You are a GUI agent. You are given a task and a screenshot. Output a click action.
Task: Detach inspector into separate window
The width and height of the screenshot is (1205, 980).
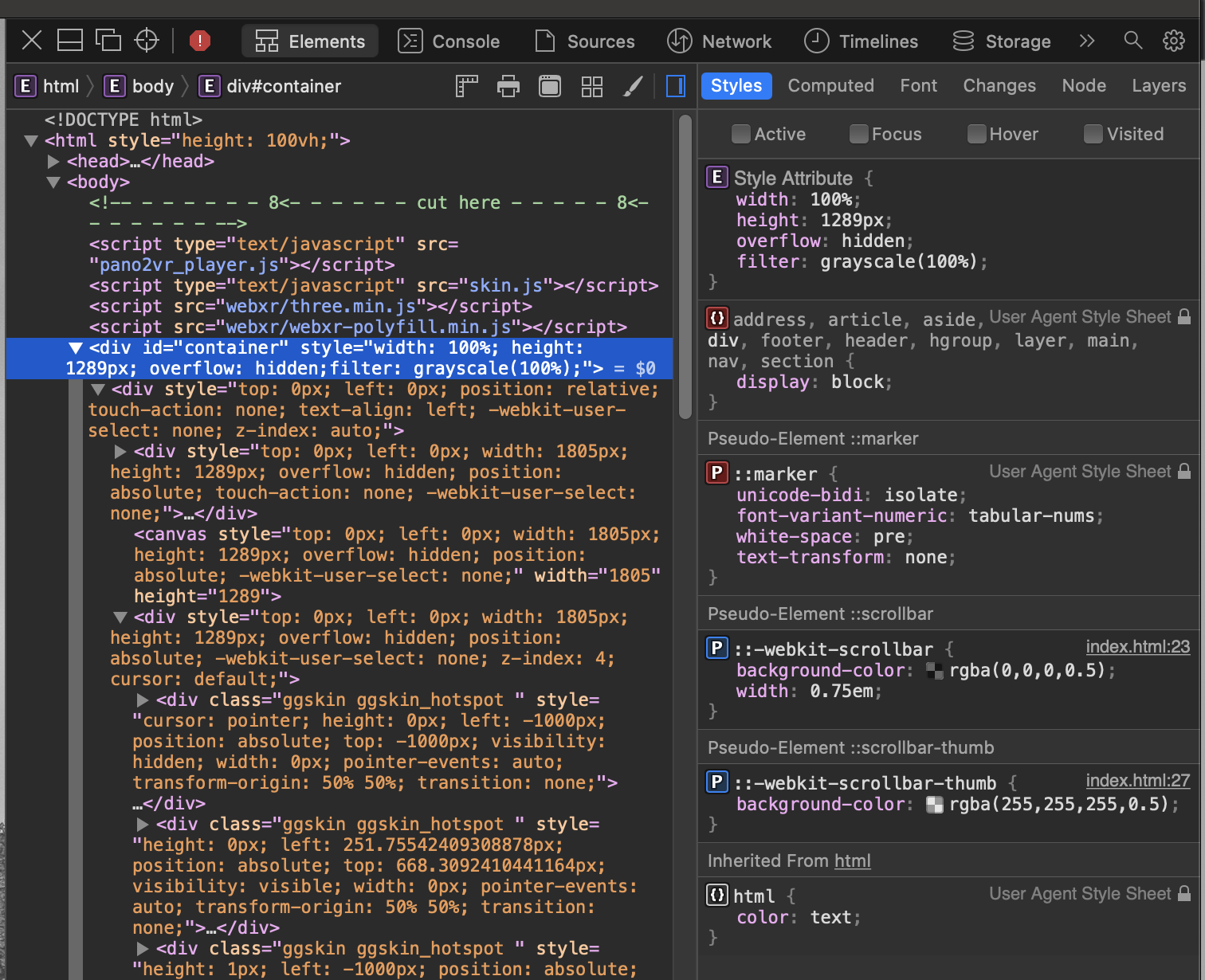tap(108, 41)
